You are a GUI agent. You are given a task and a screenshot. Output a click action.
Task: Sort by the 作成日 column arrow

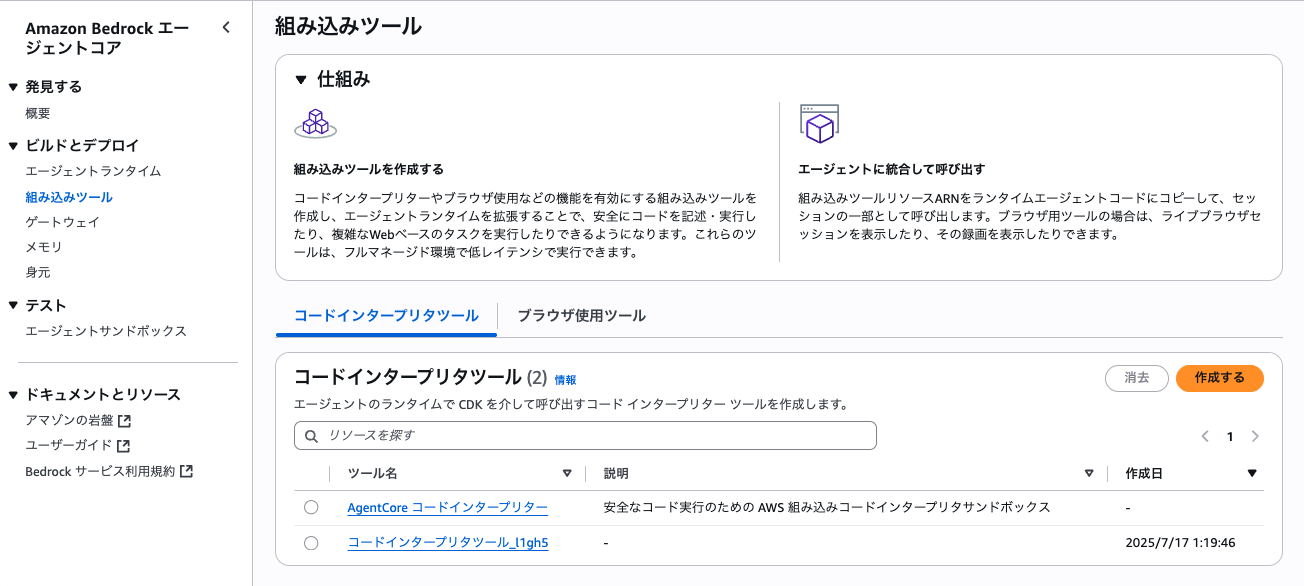(x=1252, y=473)
